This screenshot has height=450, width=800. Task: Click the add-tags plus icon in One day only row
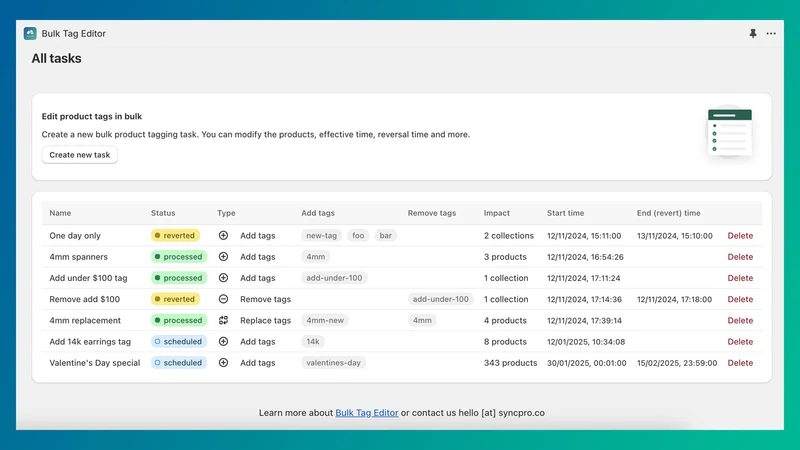pyautogui.click(x=223, y=235)
